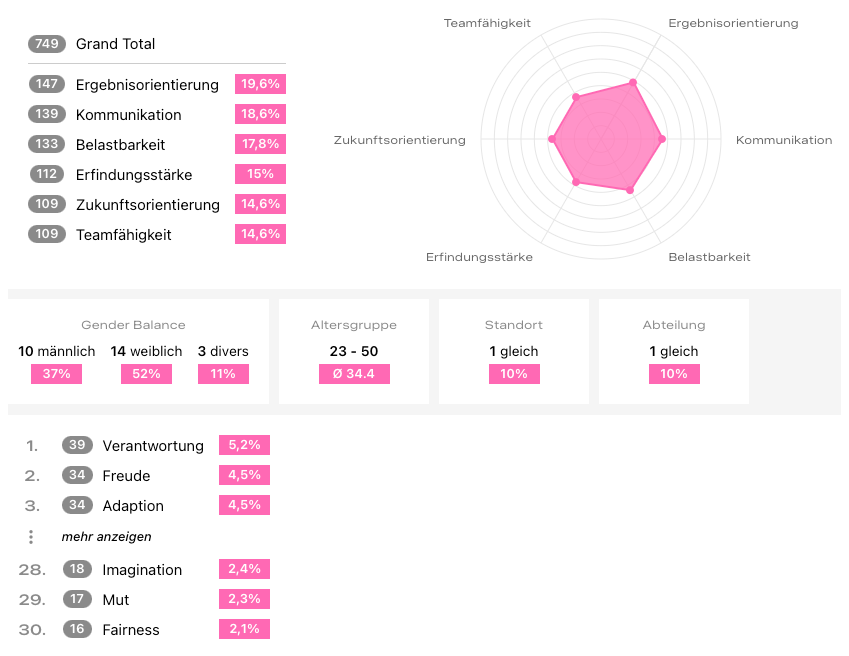
Task: Click the Kommunikation radar chart label
Action: 784,140
